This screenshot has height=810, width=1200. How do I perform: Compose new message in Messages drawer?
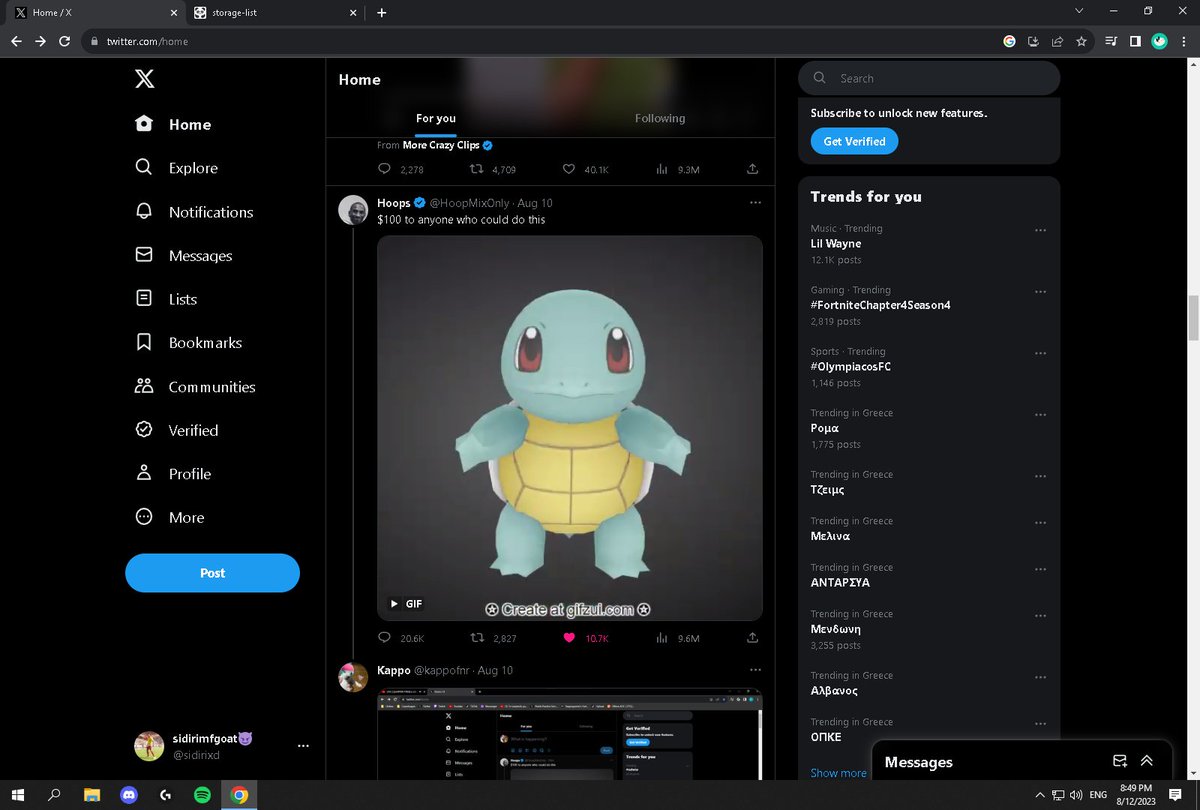pyautogui.click(x=1120, y=761)
